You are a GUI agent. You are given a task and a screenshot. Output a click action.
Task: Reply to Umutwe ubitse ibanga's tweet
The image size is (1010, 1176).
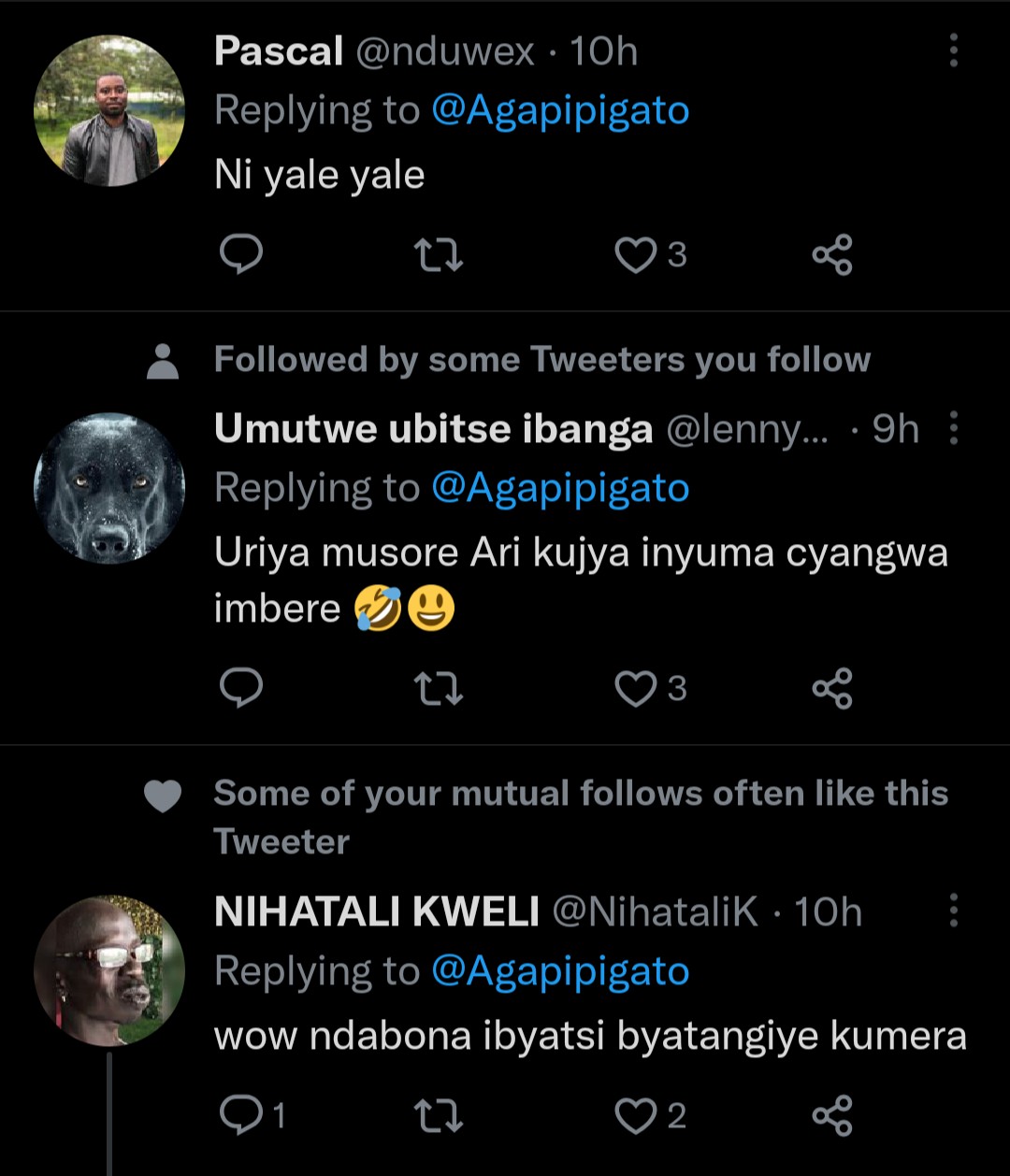240,689
